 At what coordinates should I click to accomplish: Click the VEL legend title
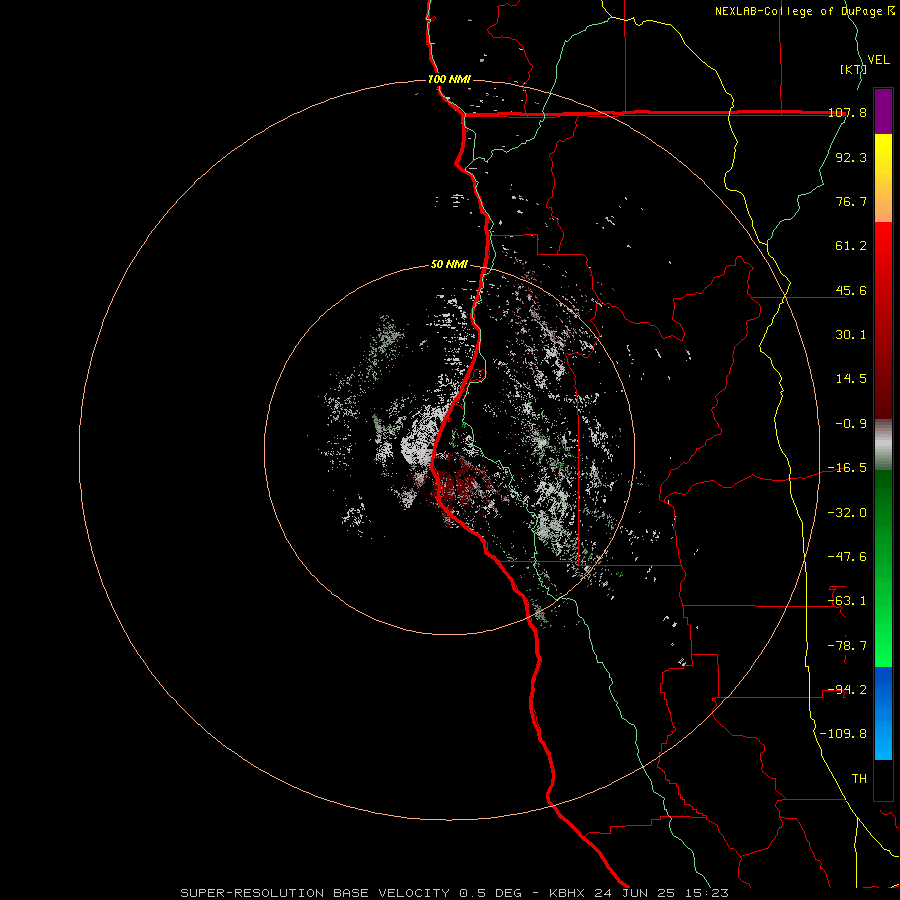(x=878, y=60)
